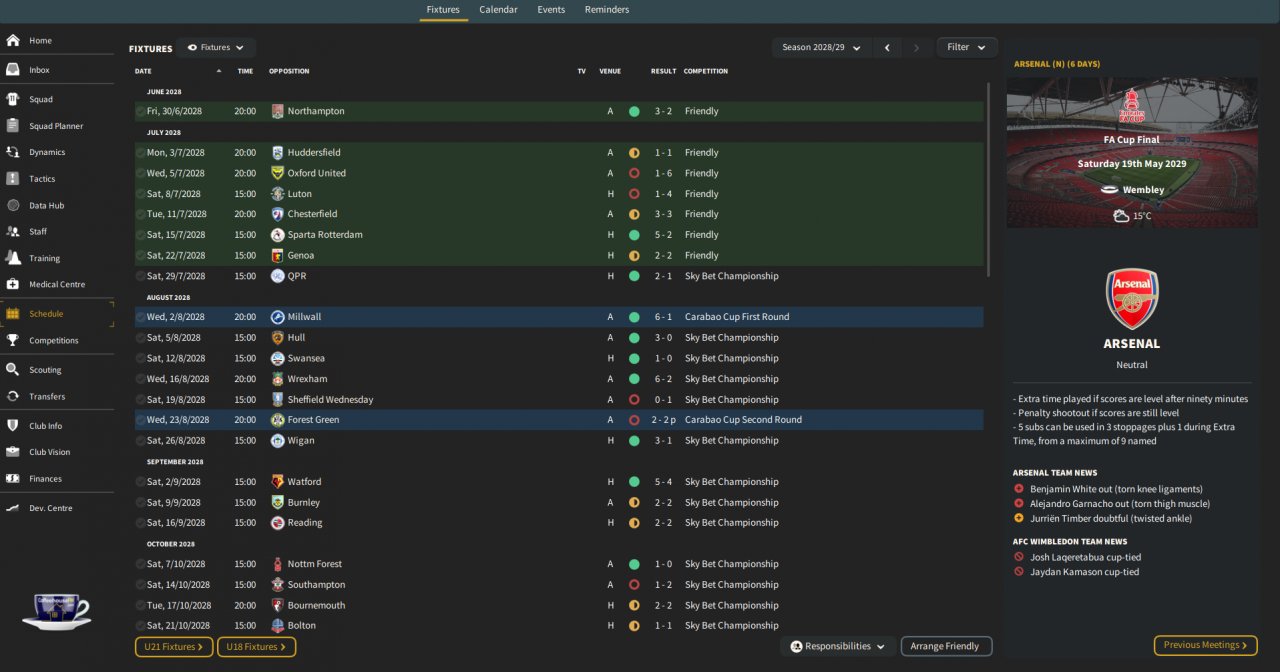Toggle the circle marker on Wigan fixture row

(x=140, y=440)
